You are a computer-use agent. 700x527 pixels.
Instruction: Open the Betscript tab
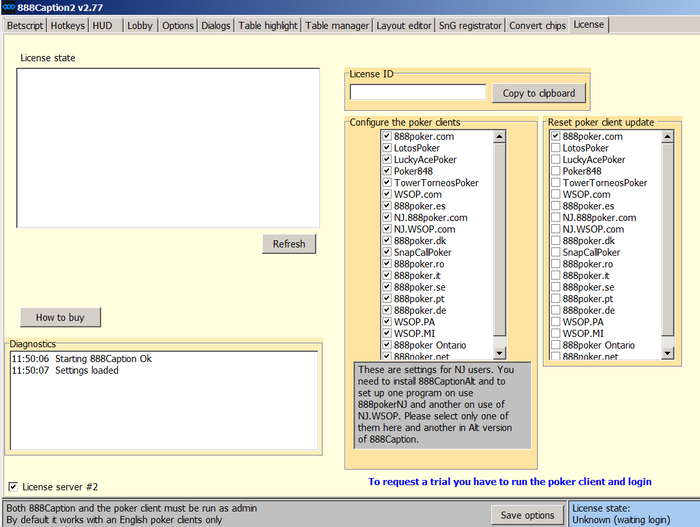[25, 25]
